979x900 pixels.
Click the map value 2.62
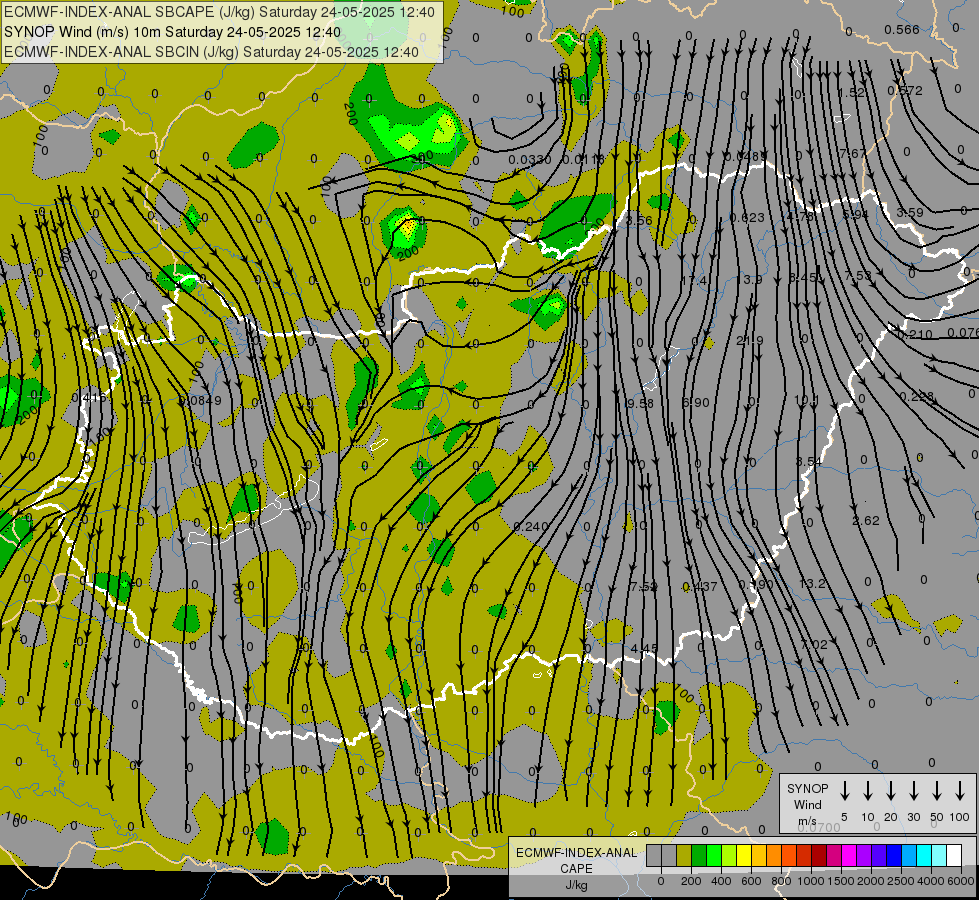tap(866, 520)
